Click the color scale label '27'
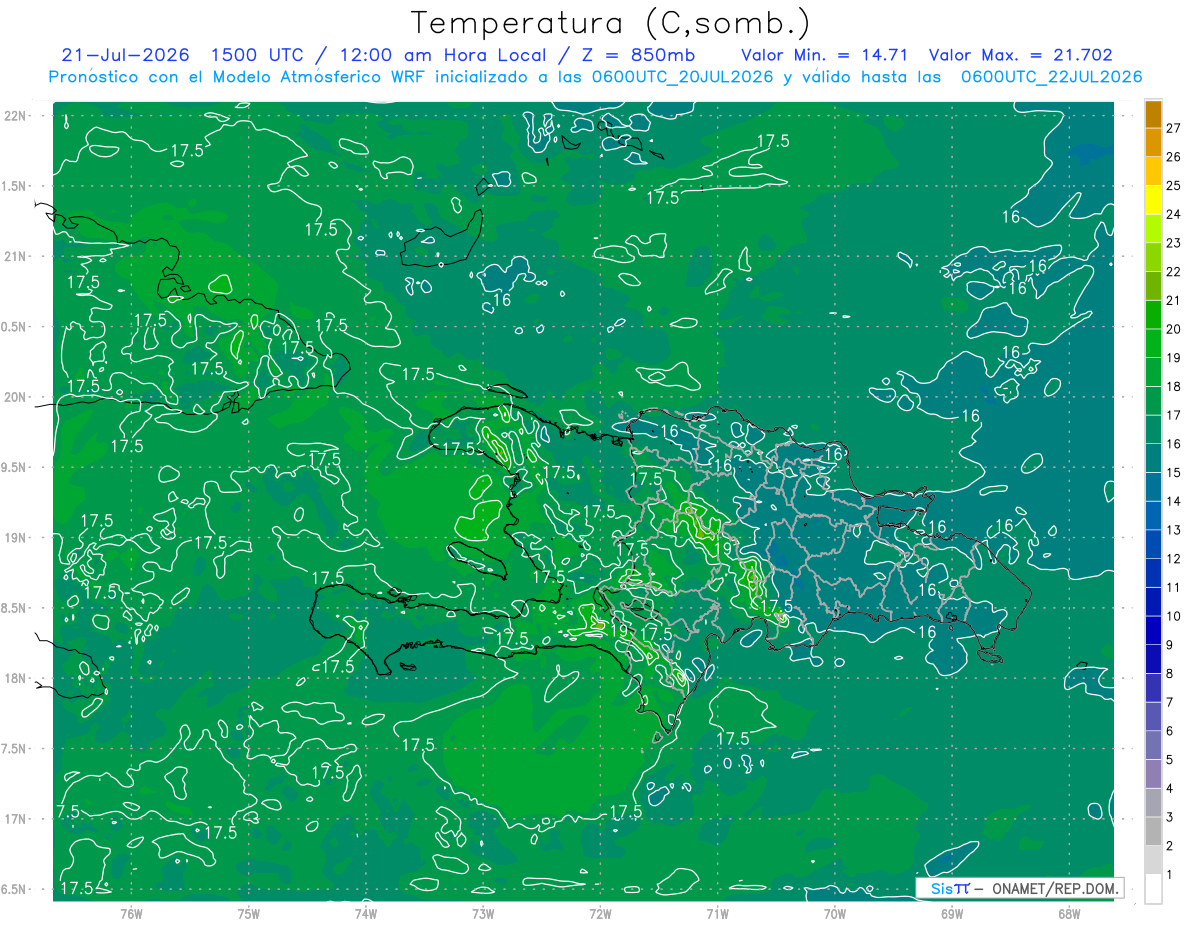The height and width of the screenshot is (927, 1200). click(x=1174, y=127)
